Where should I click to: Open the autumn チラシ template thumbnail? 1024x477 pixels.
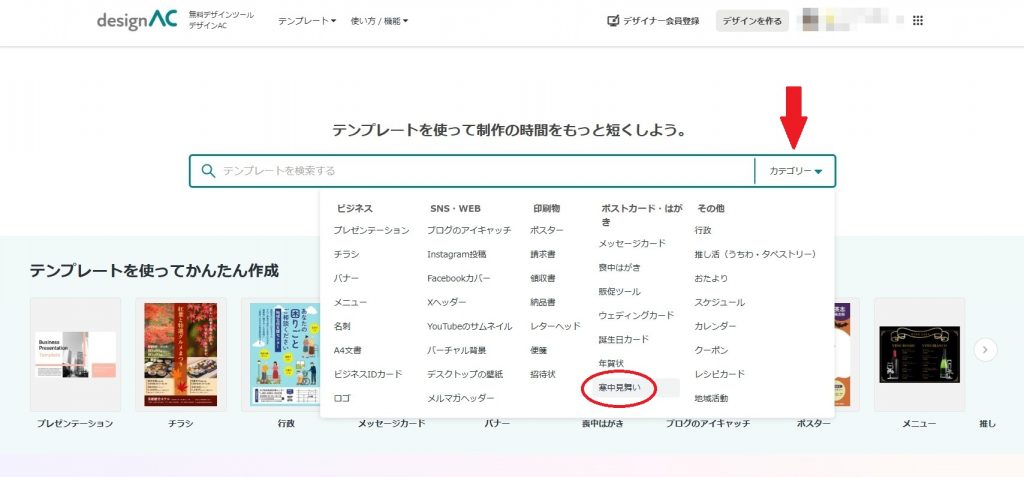[x=181, y=355]
